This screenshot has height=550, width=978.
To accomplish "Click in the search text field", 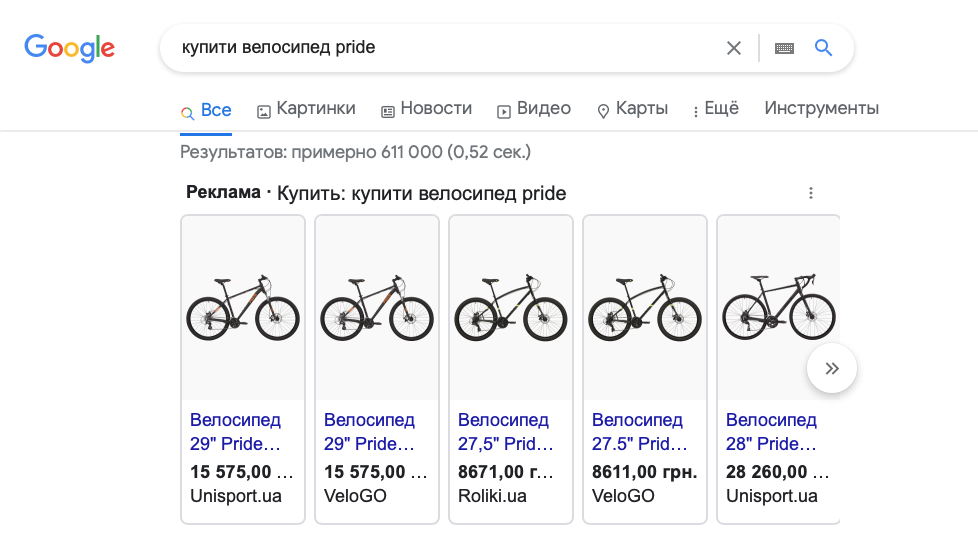I will [440, 48].
